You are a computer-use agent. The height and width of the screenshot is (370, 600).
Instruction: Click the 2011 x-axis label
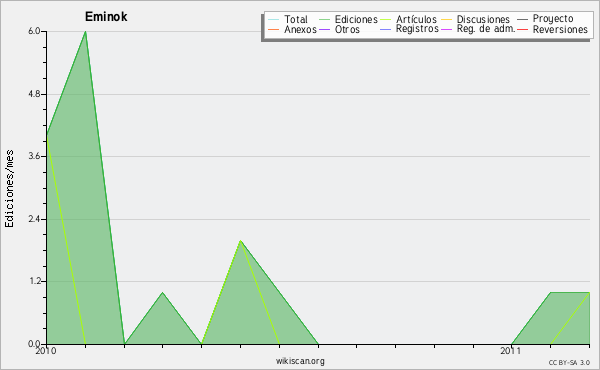(510, 351)
